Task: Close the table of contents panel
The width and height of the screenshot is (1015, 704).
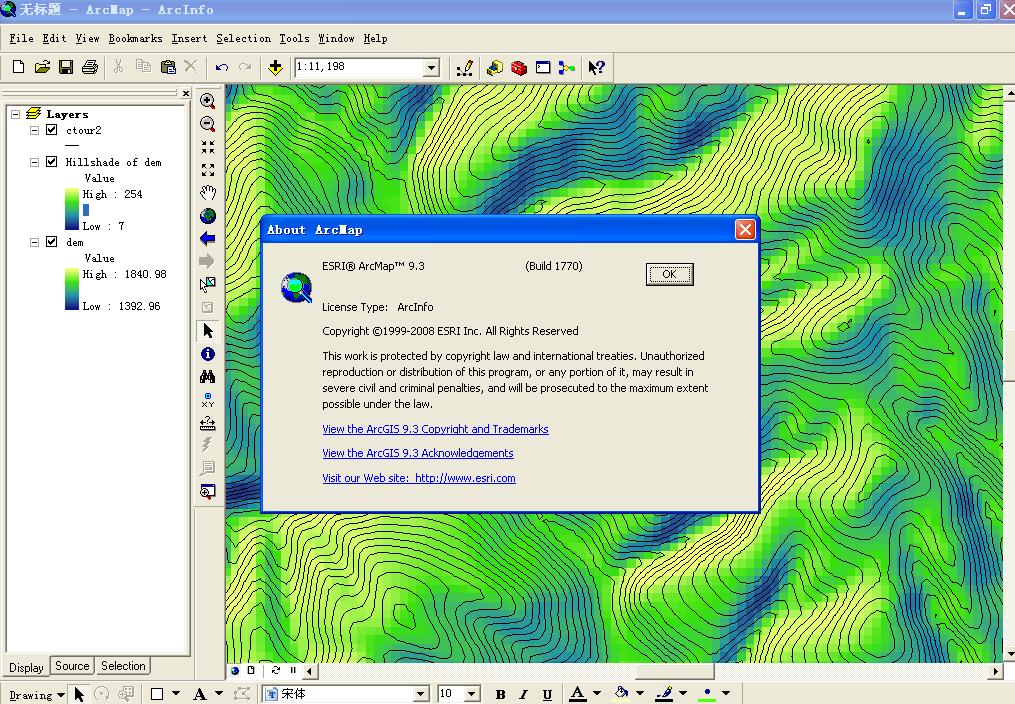Action: coord(186,94)
